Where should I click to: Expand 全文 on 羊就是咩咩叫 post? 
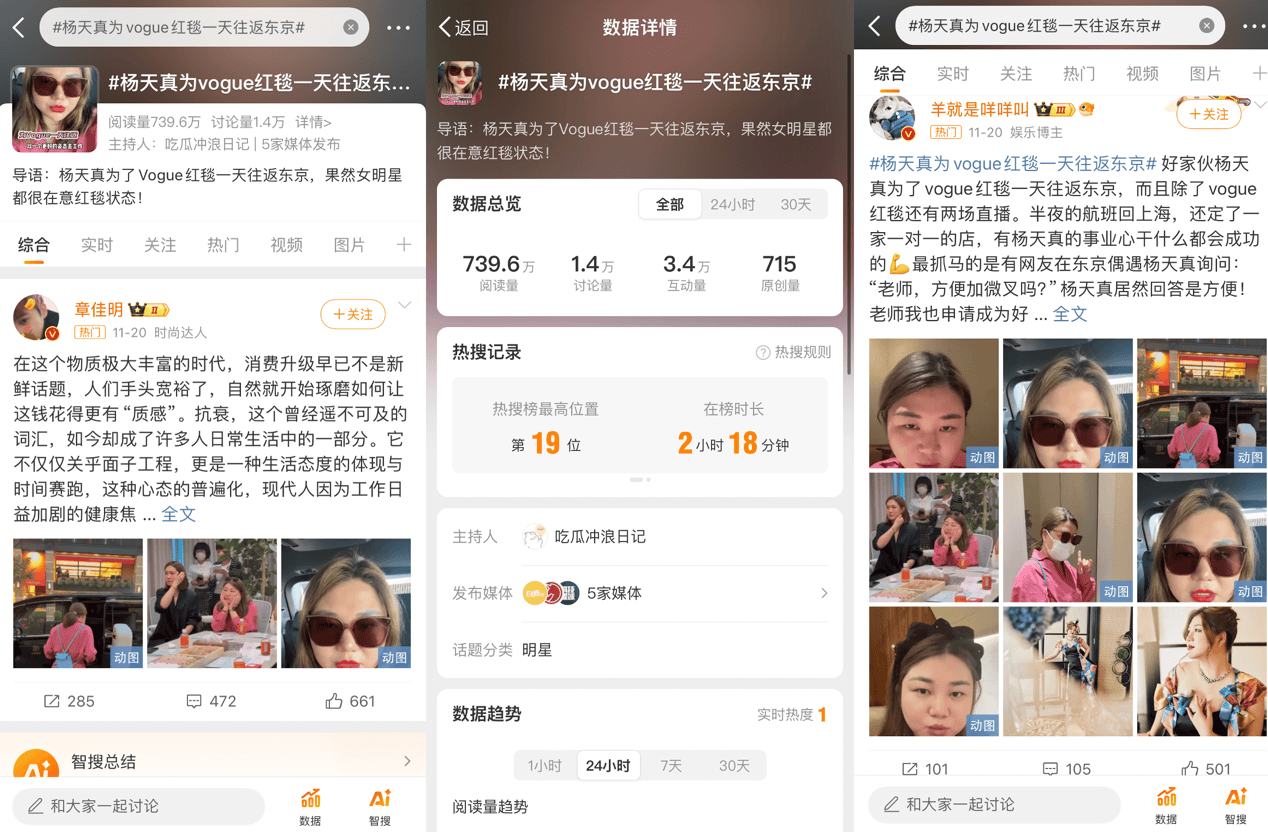click(1070, 314)
